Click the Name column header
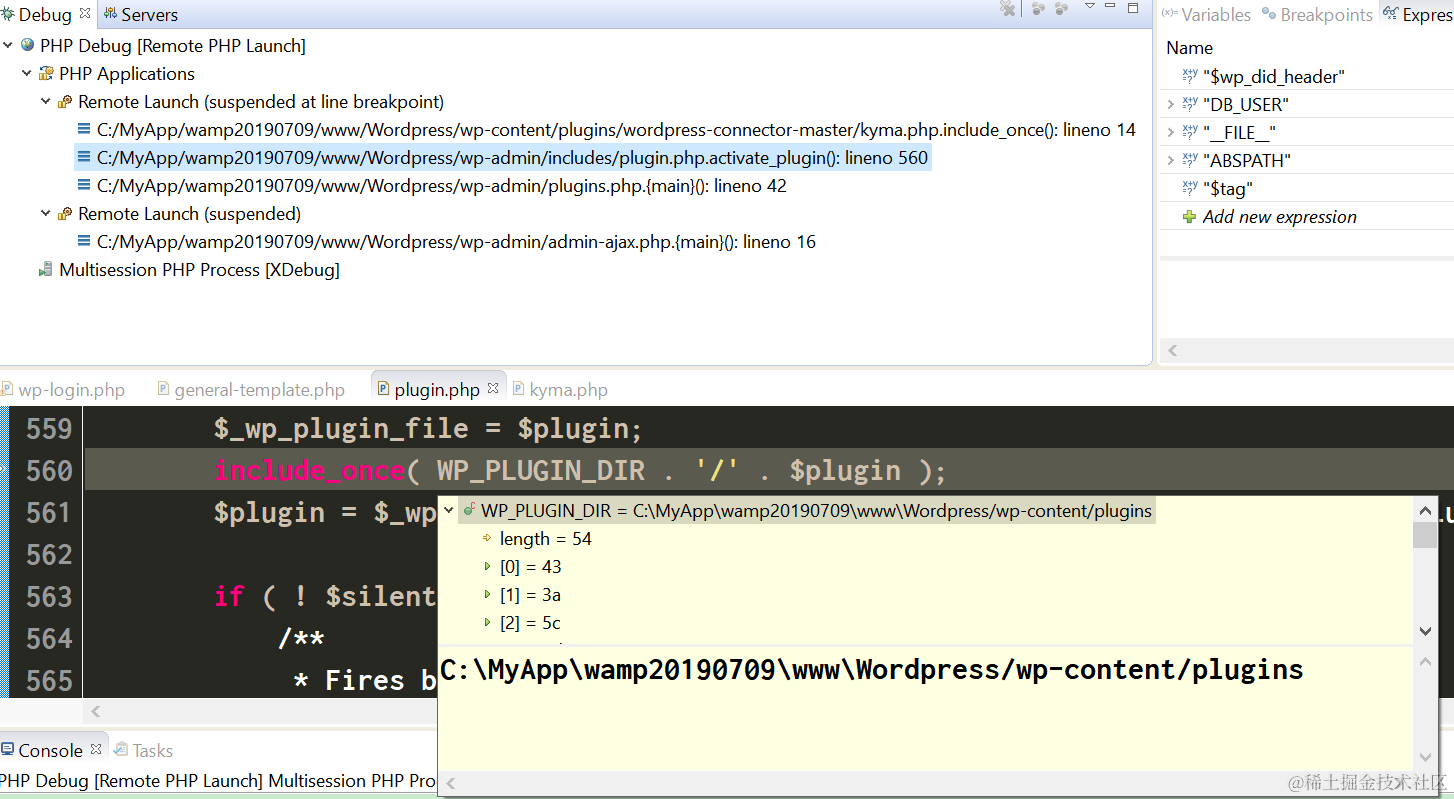The width and height of the screenshot is (1454, 799). [x=1189, y=48]
